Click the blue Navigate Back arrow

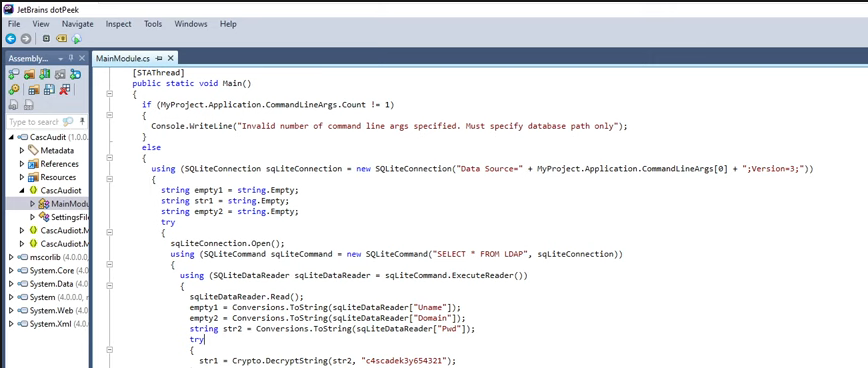tap(11, 39)
